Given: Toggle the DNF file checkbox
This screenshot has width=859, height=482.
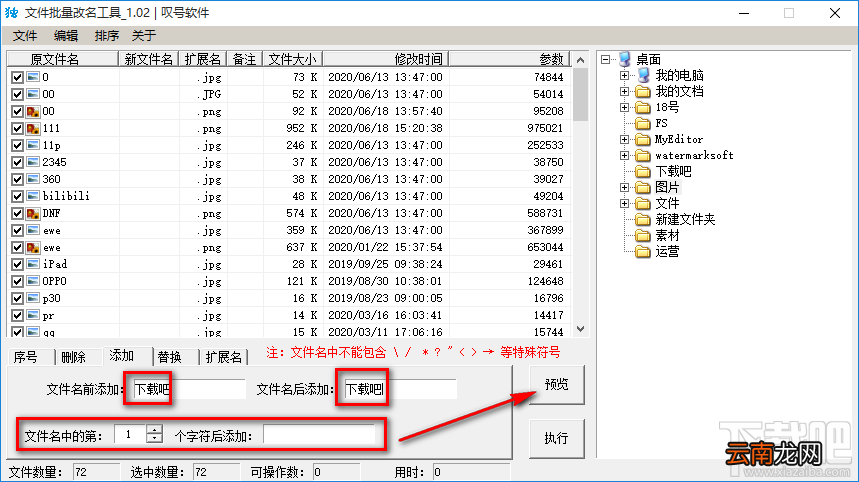Looking at the screenshot, I should point(17,213).
